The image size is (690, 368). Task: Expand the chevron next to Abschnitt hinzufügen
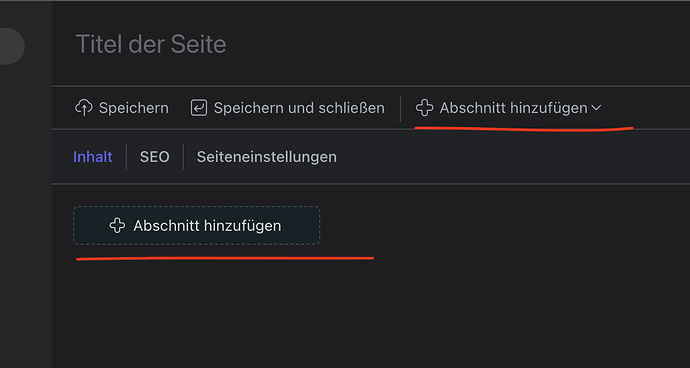pos(596,108)
